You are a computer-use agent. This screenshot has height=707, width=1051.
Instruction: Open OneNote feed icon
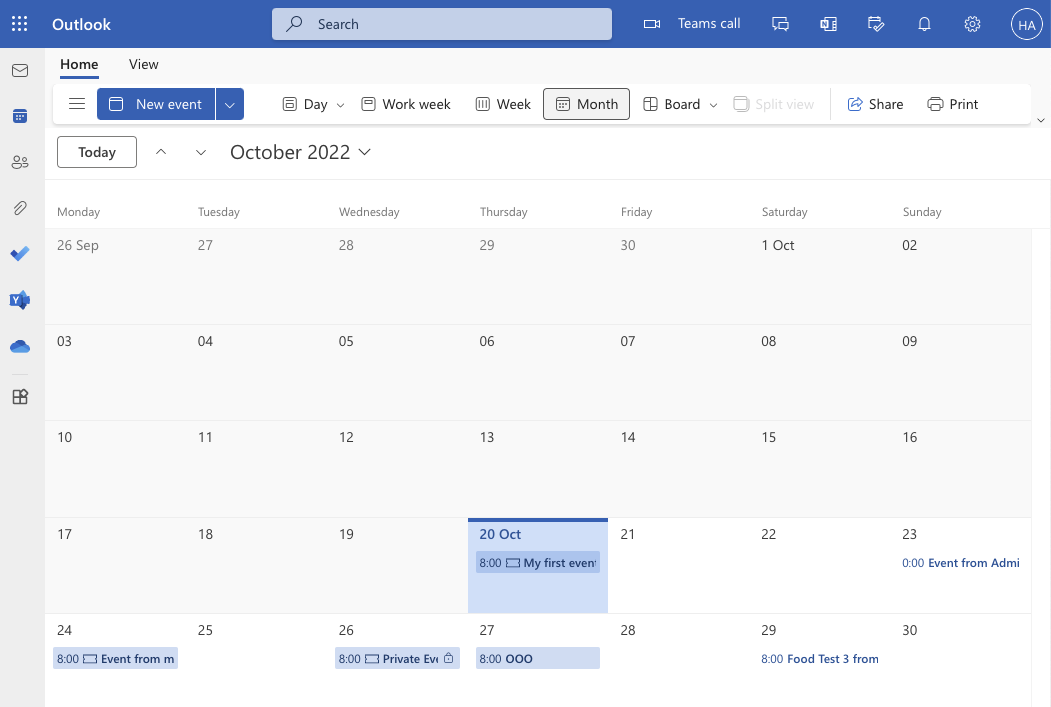tap(828, 24)
